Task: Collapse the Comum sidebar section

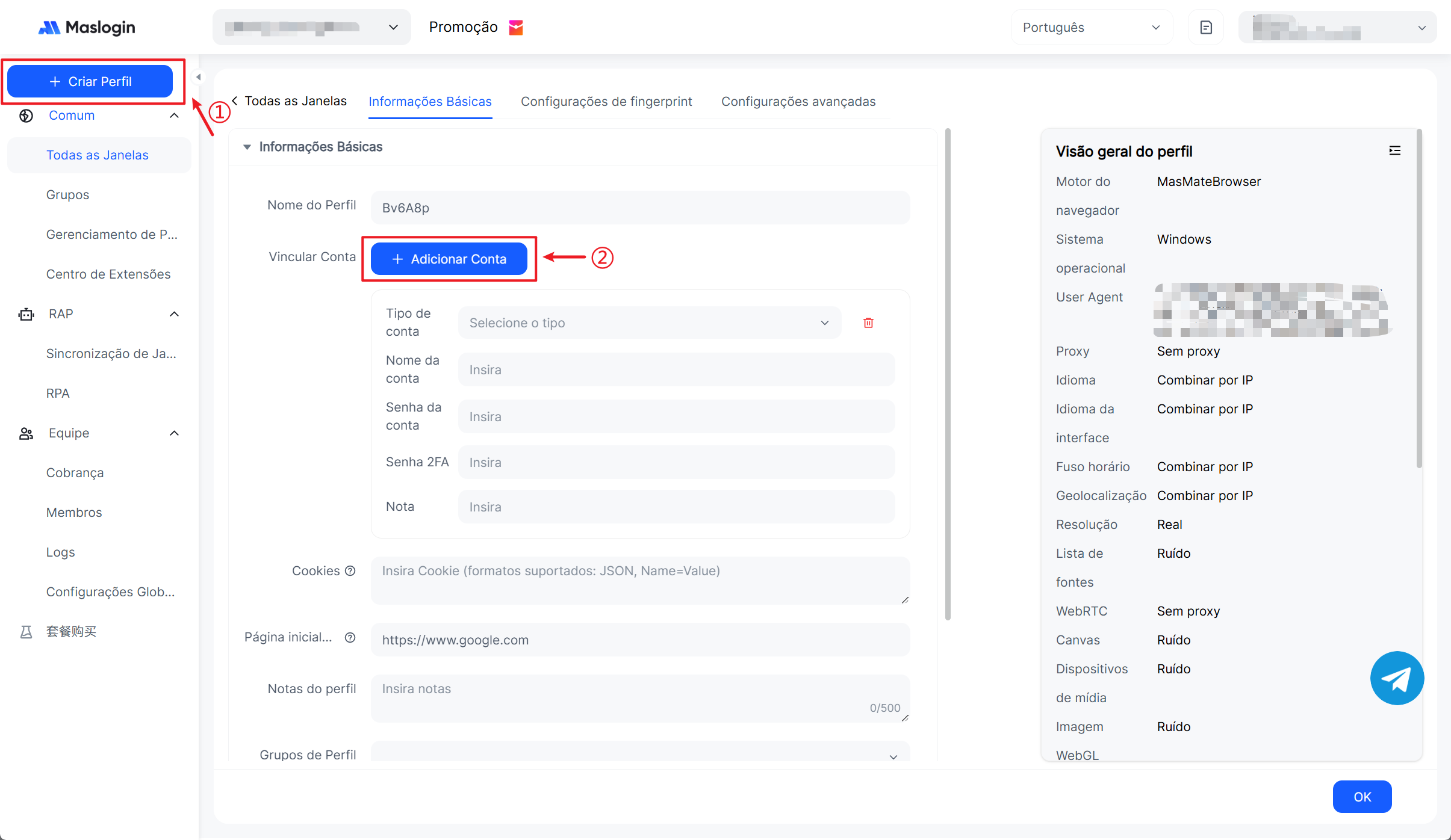Action: click(175, 116)
